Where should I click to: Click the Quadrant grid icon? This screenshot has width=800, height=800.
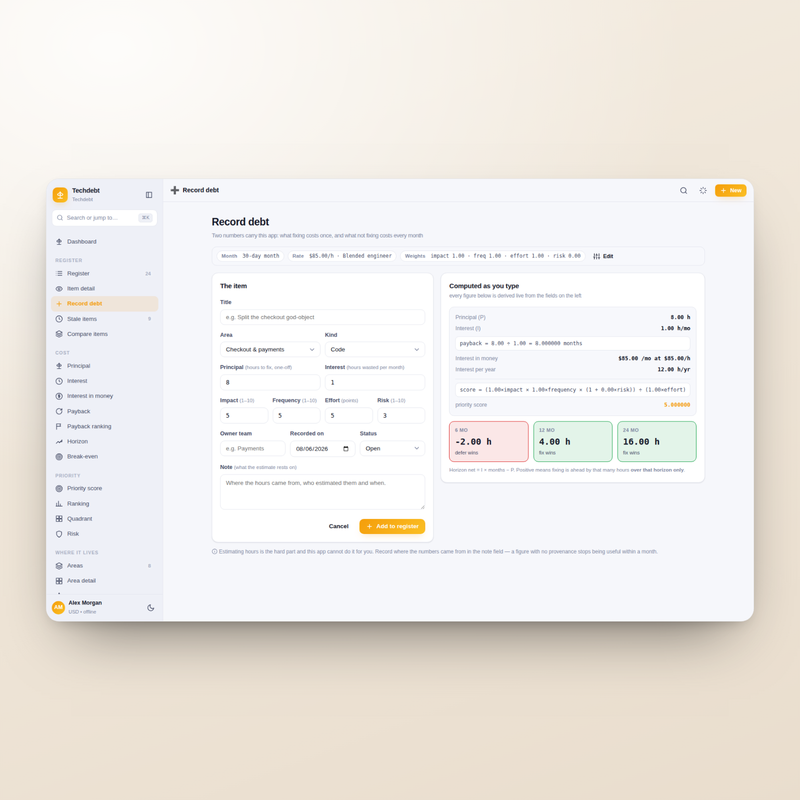pos(59,519)
